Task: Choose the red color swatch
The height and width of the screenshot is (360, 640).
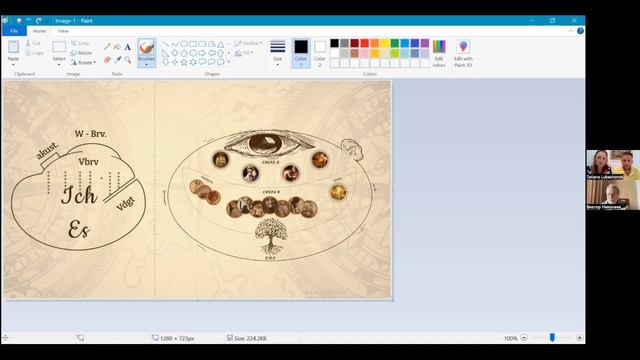Action: pos(364,43)
